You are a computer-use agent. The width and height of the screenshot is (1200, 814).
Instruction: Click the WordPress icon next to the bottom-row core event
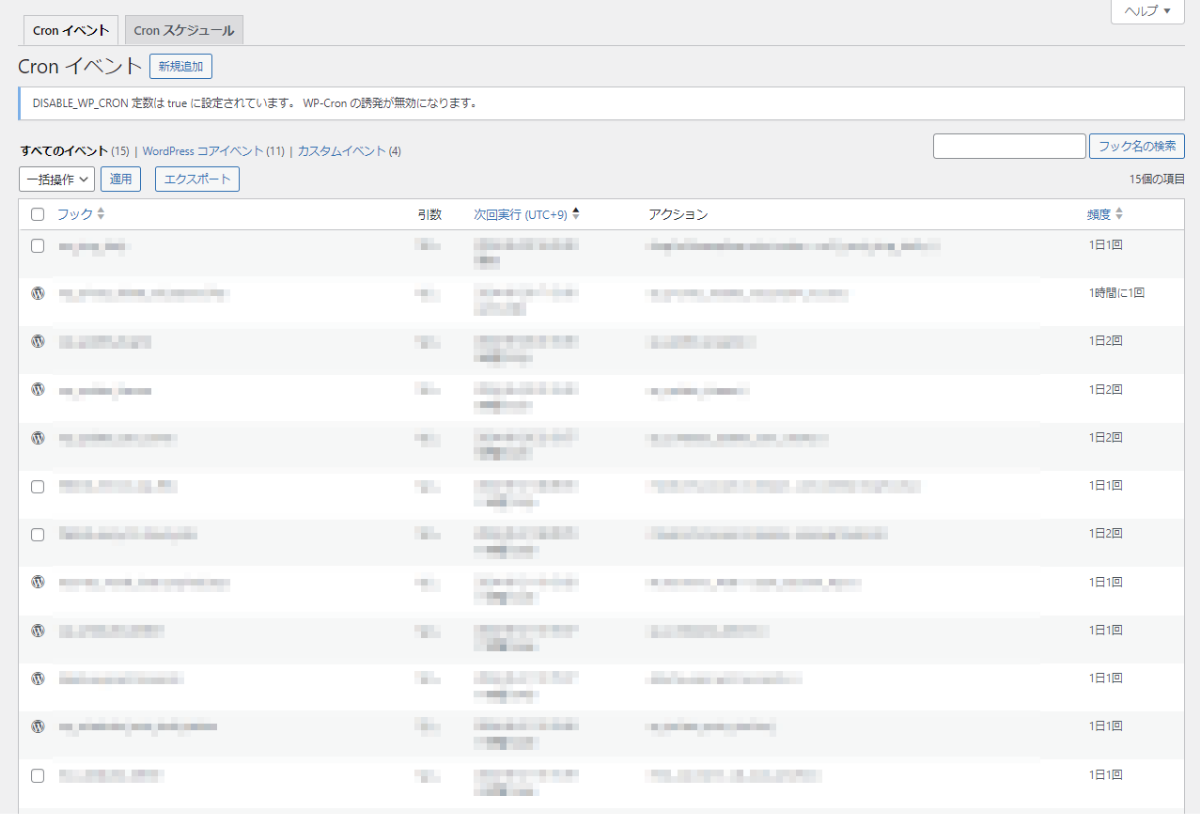point(37,727)
